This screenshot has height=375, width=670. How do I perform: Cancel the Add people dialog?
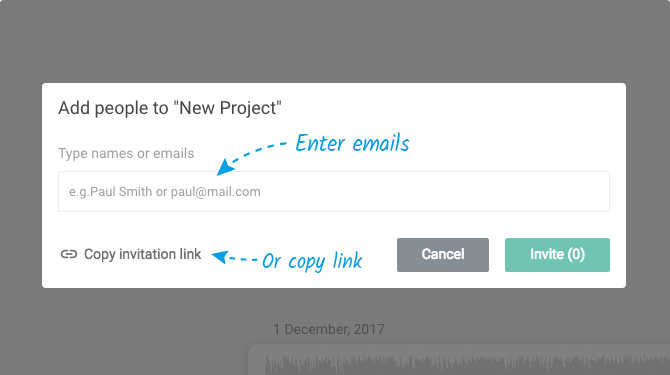click(443, 255)
